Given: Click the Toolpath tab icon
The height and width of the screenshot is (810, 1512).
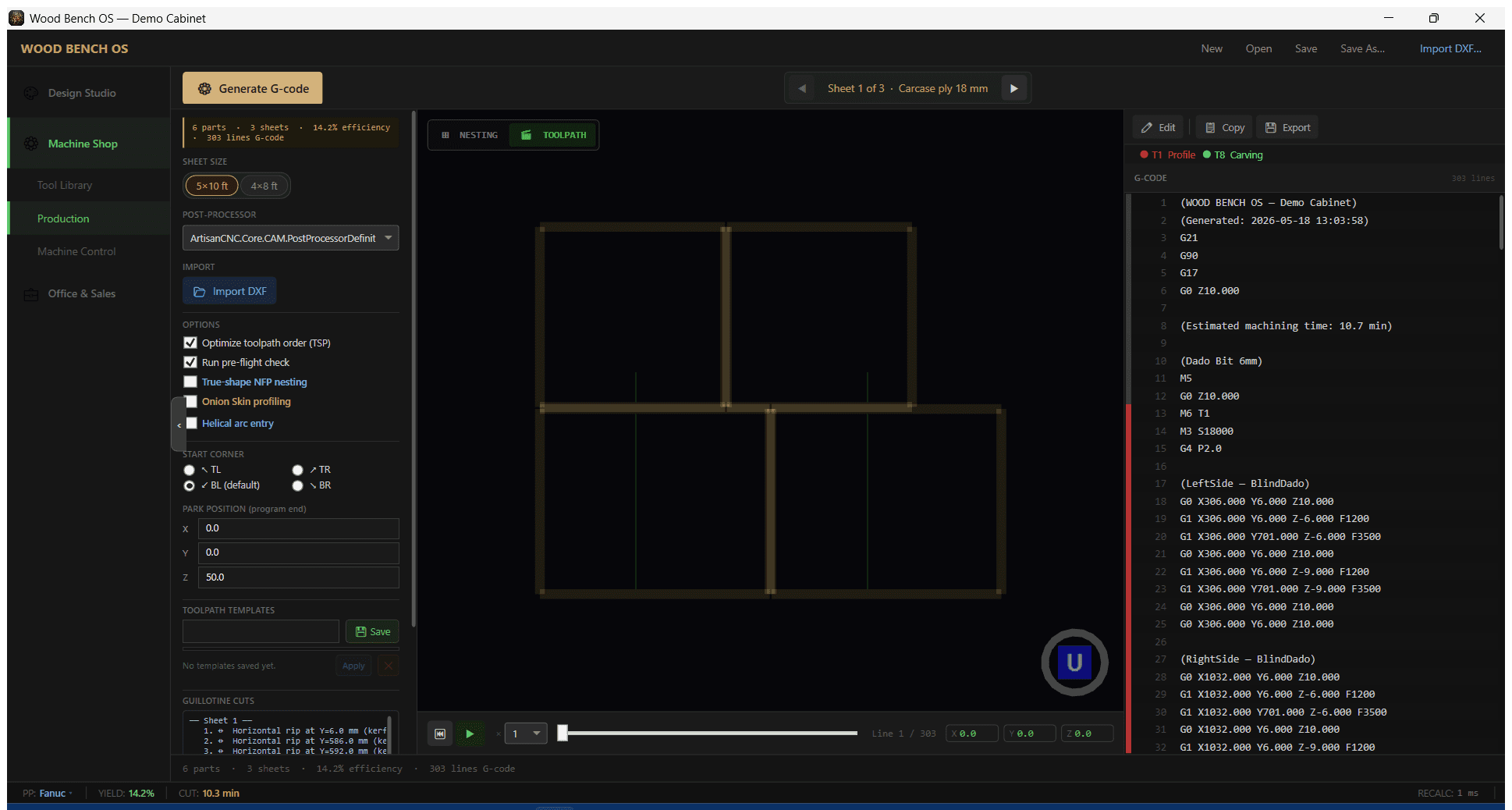Looking at the screenshot, I should coord(527,135).
